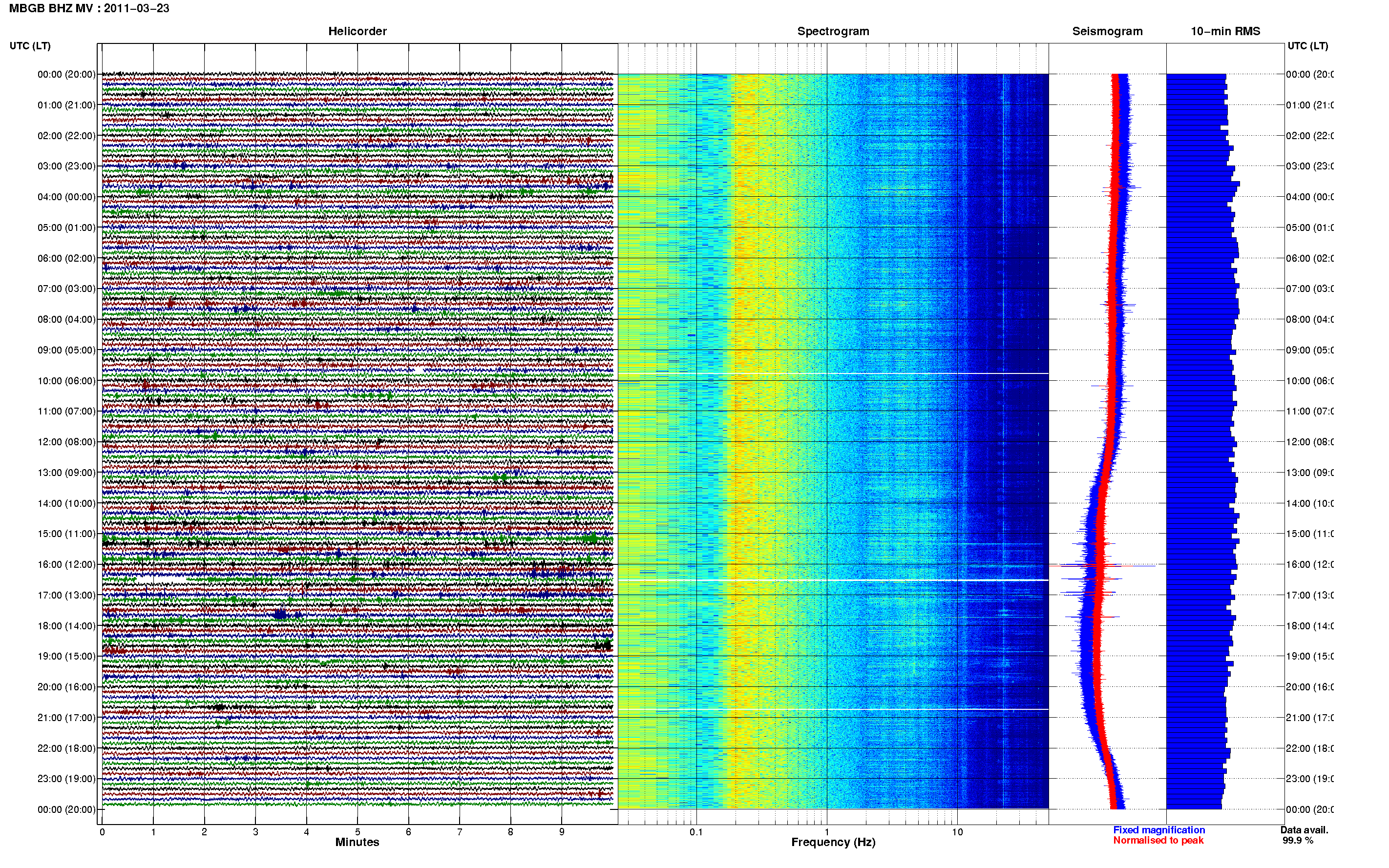Screen dimensions: 1389x868
Task: Click the left 'UTC (LT)' axis label
Action: pos(30,46)
